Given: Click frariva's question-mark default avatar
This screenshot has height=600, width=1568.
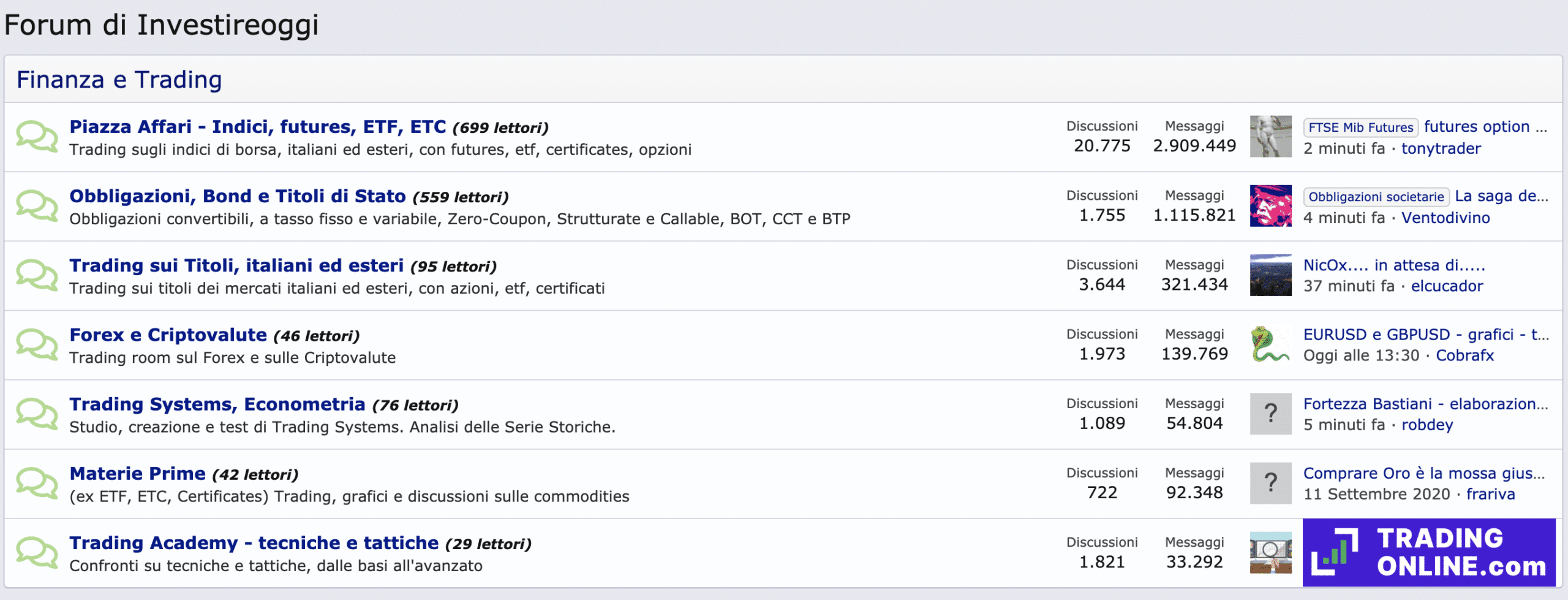Looking at the screenshot, I should [1270, 483].
